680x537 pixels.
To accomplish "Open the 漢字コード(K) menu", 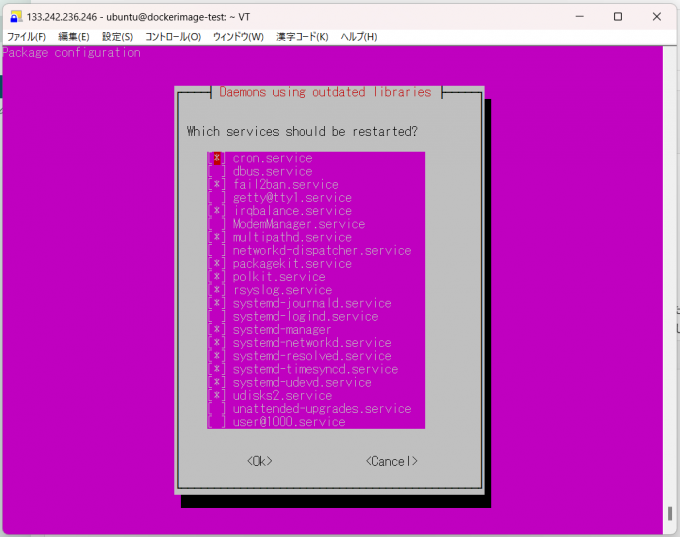I will 302,37.
